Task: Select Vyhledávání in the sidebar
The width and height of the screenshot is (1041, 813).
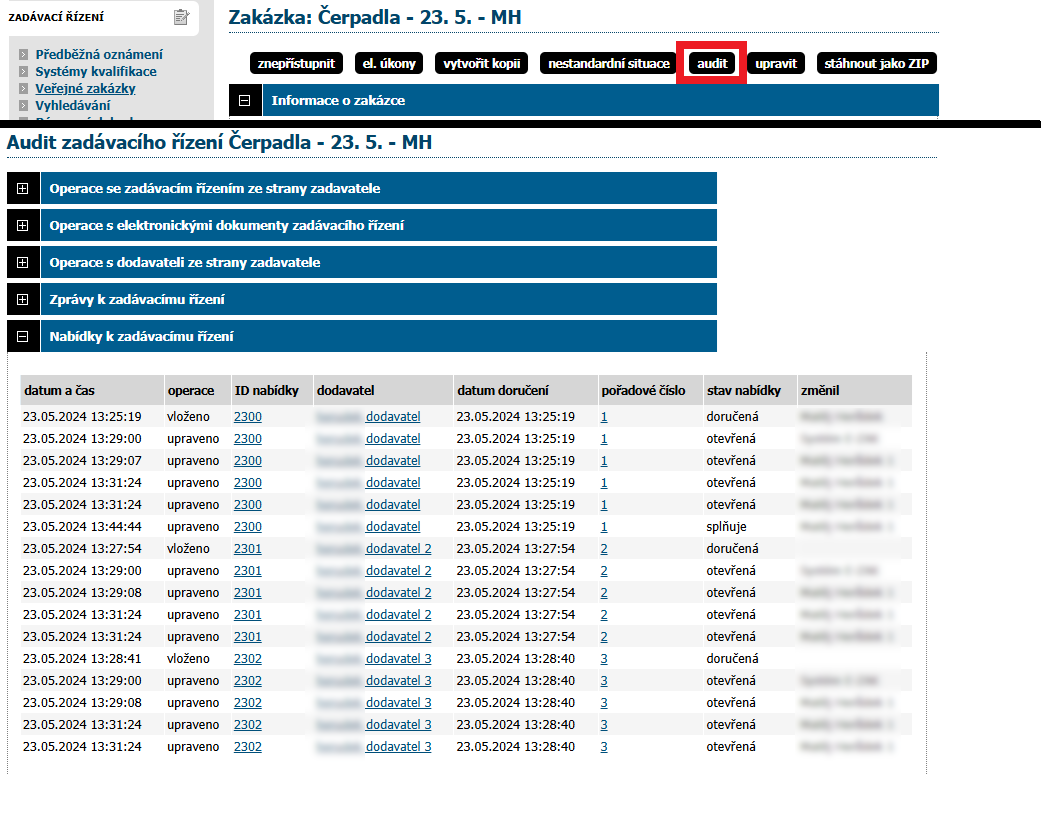Action: 73,105
